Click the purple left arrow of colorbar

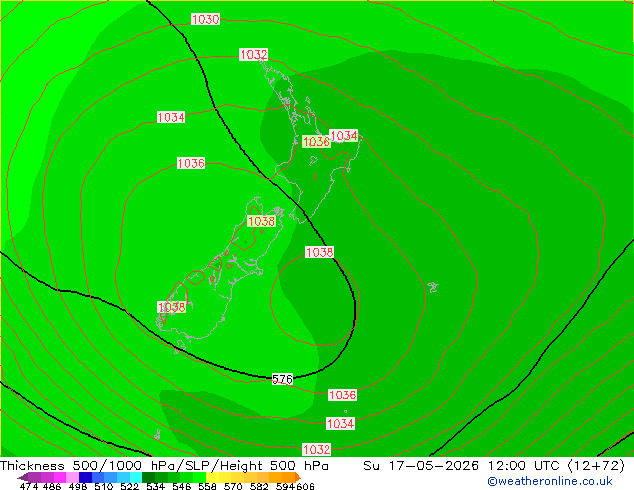(x=23, y=477)
